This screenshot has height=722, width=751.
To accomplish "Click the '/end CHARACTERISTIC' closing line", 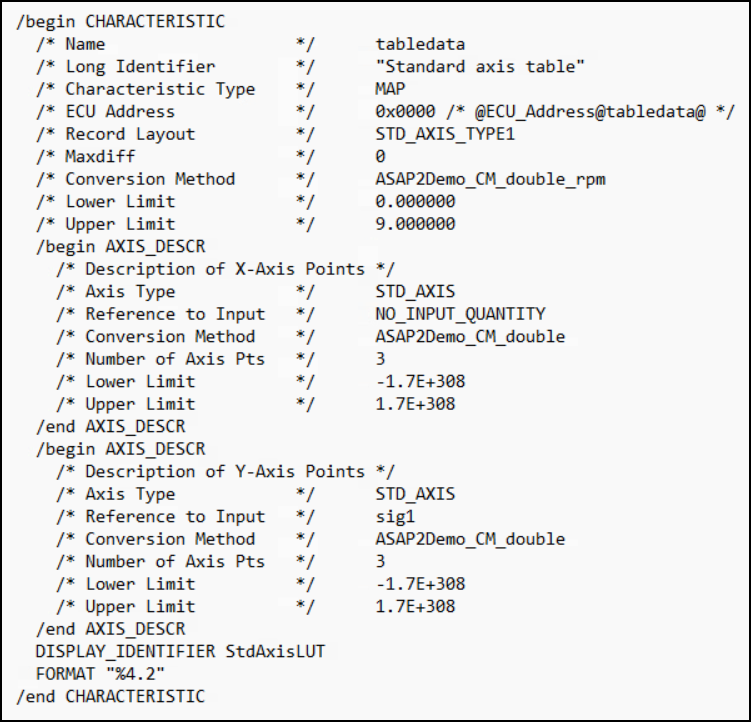I will 110,696.
